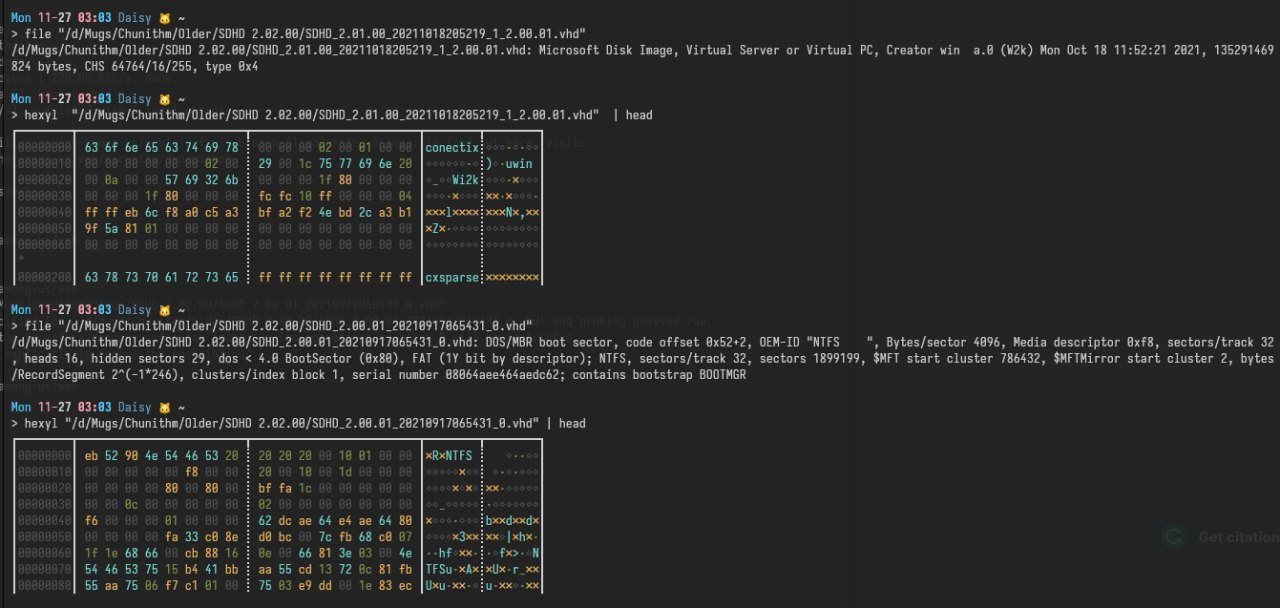The width and height of the screenshot is (1280, 608).
Task: Click the "TFSu" ASCII text in second dump
Action: [441, 569]
